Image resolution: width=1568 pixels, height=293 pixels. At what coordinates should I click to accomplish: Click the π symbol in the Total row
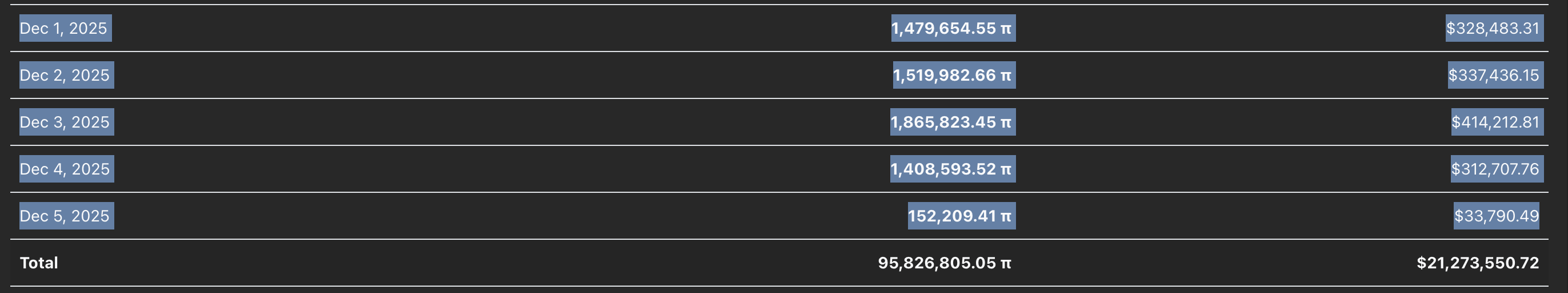pos(1006,264)
